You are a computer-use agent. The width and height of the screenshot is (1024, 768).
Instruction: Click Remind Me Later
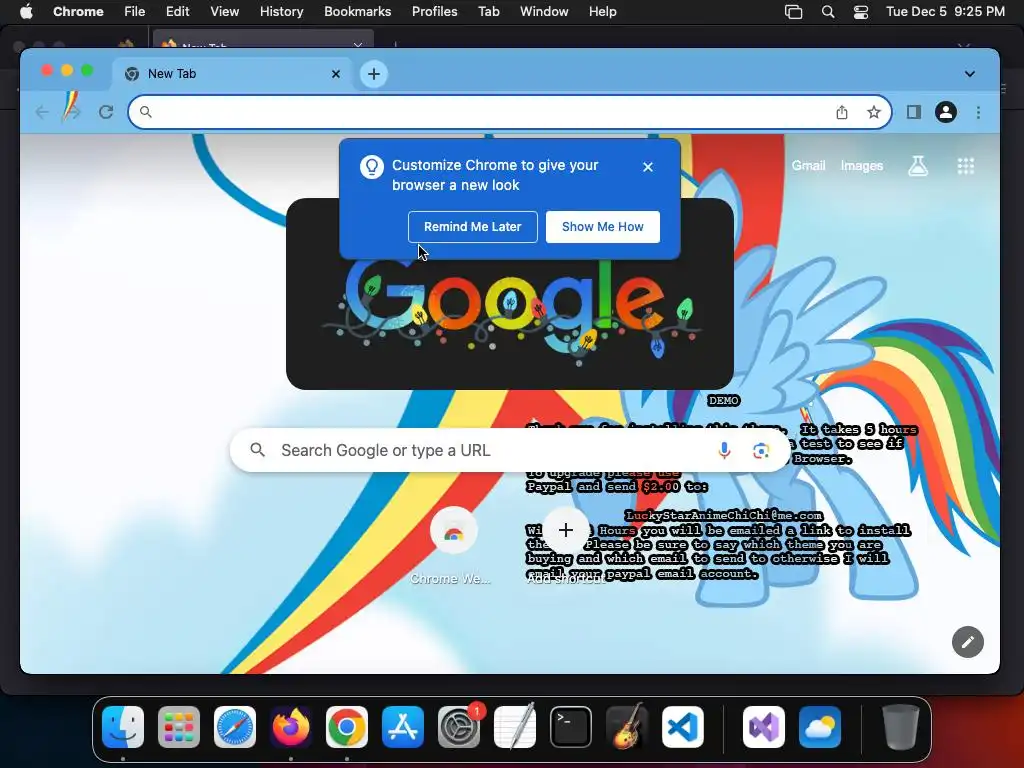473,227
